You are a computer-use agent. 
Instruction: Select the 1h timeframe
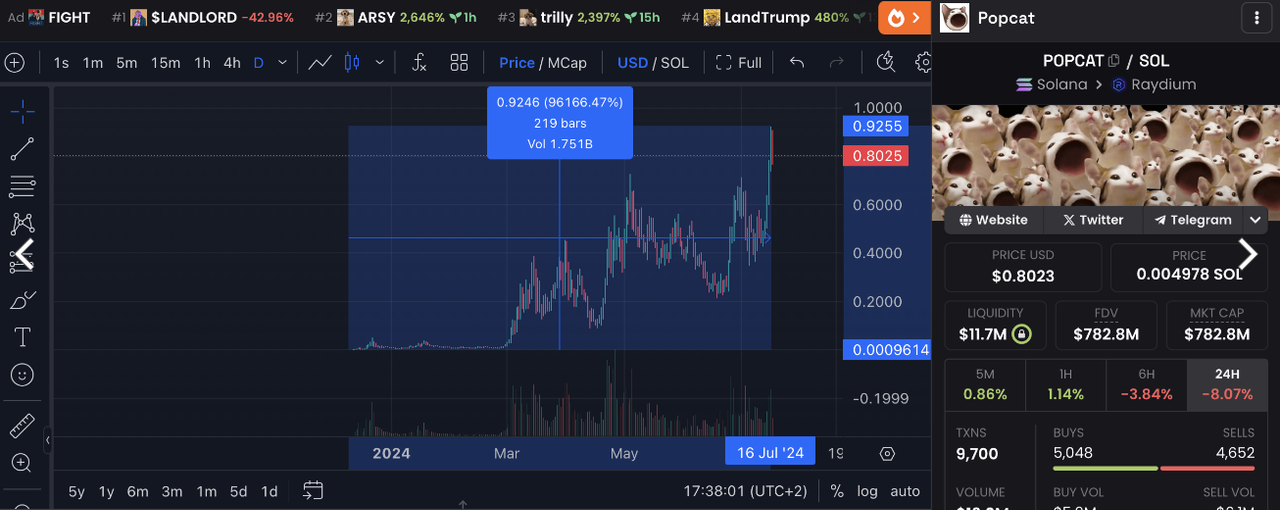pyautogui.click(x=202, y=63)
